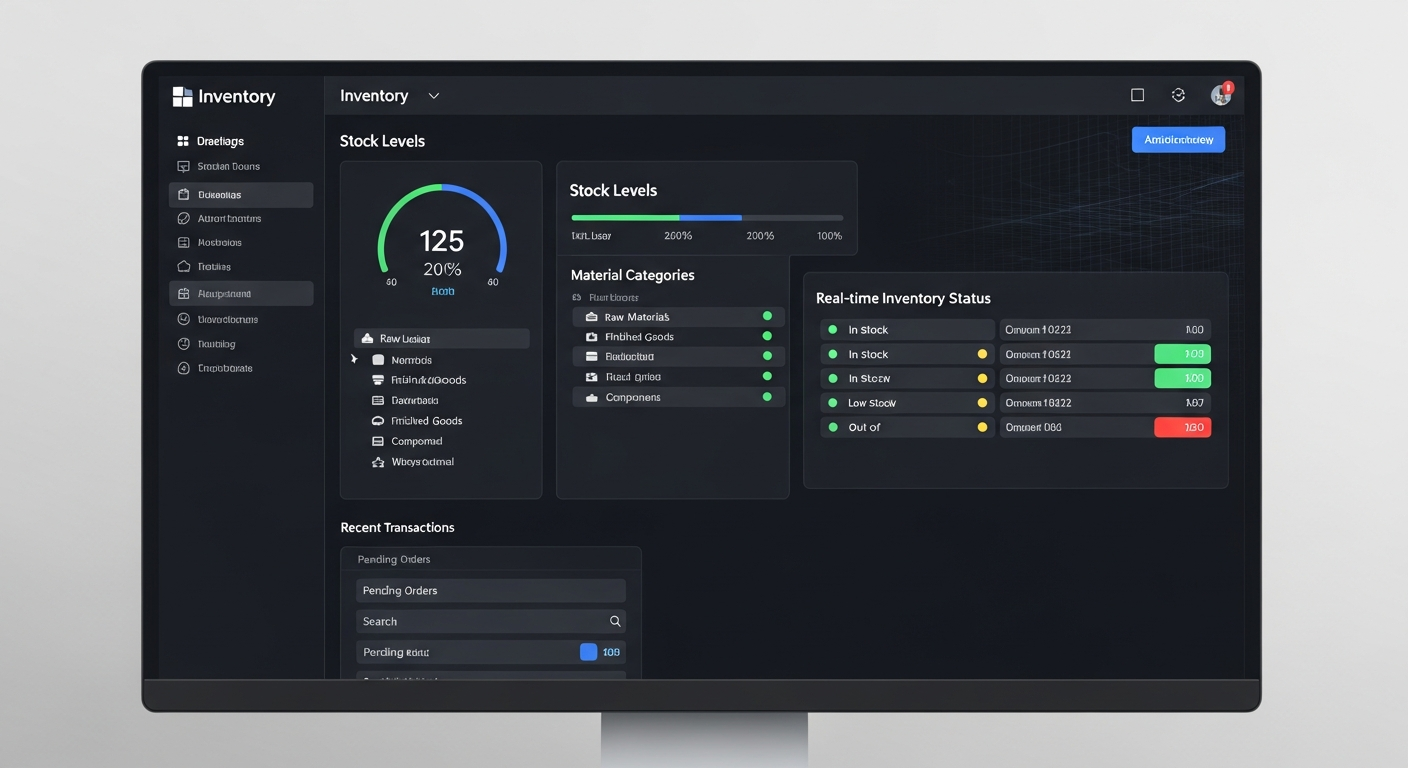Click the green and blue gauge arc around 125
Image resolution: width=1408 pixels, height=768 pixels.
442,228
